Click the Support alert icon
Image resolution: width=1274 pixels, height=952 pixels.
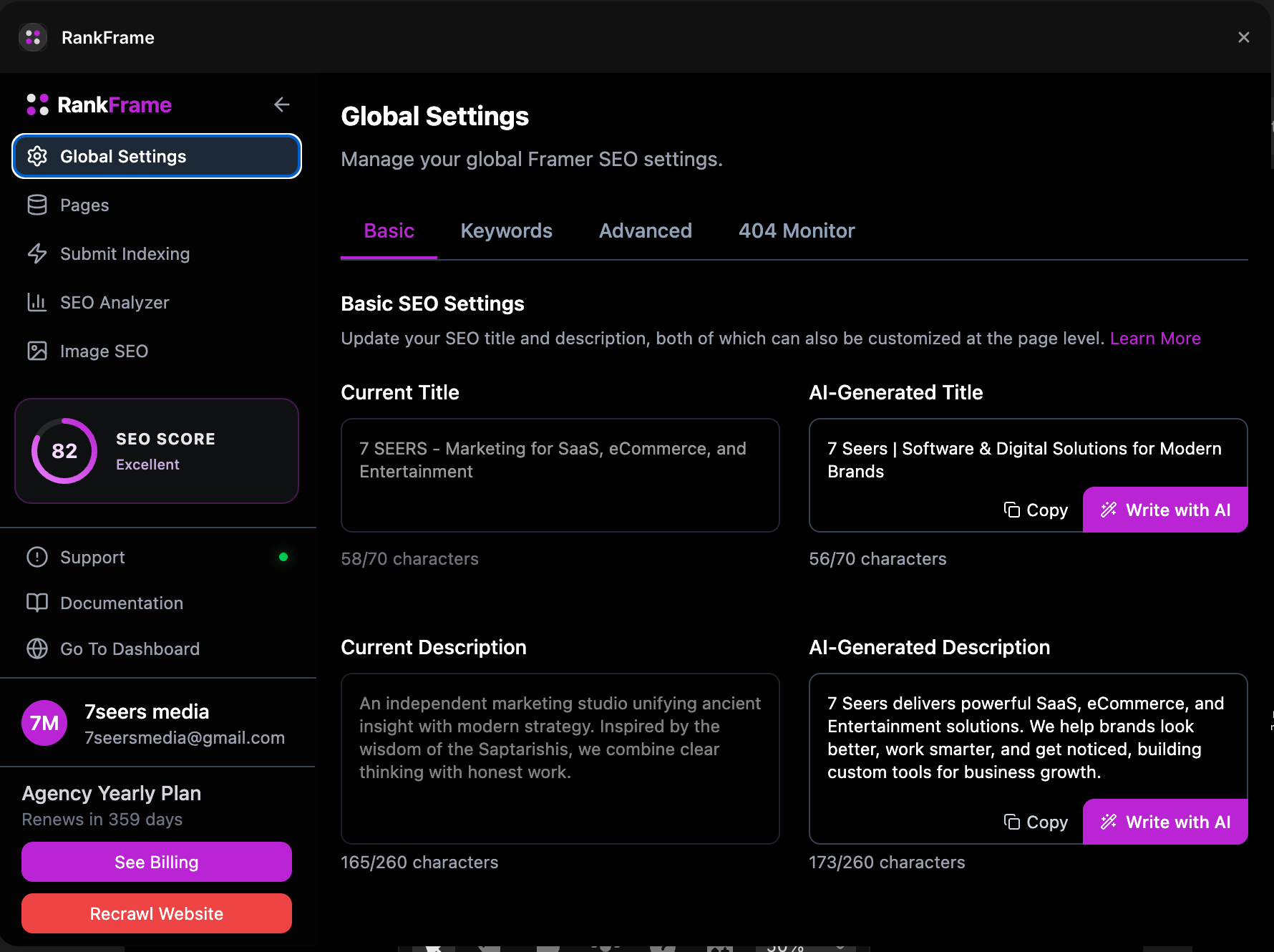tap(37, 557)
